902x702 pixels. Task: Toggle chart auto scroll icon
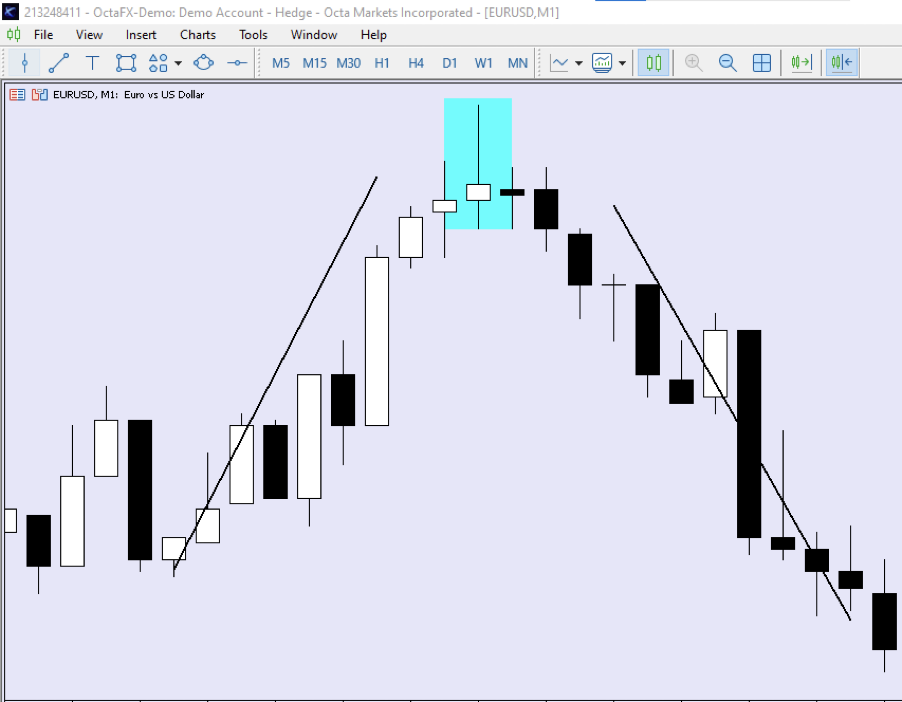(x=801, y=63)
